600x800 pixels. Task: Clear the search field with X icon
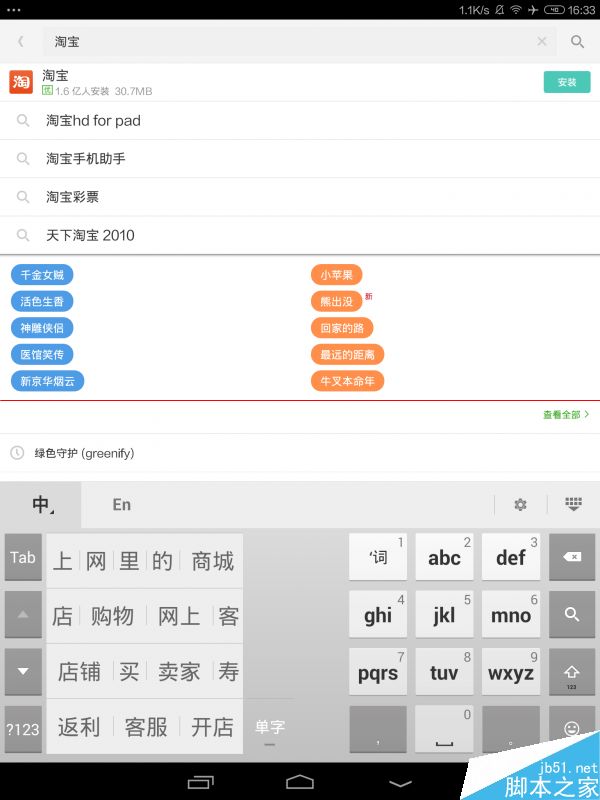(542, 41)
